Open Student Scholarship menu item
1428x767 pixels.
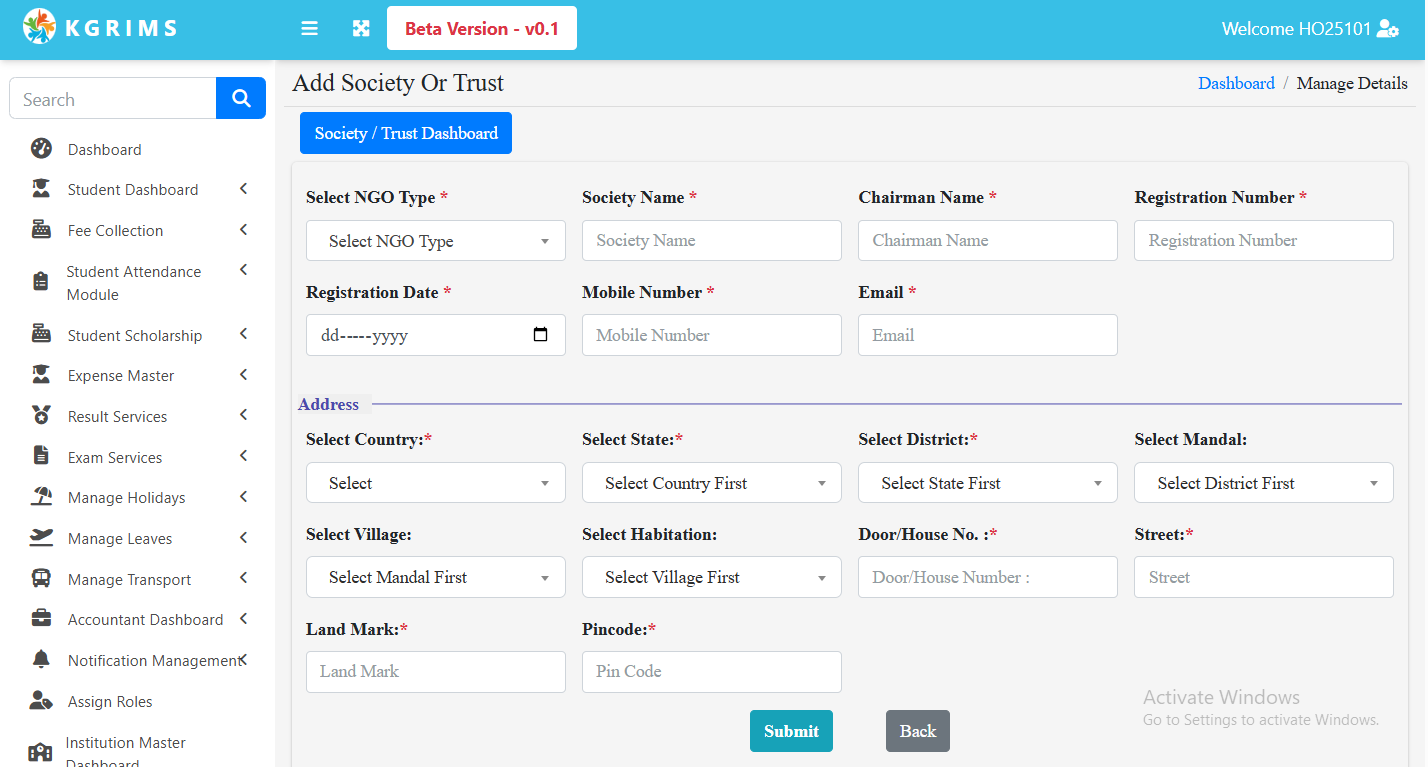click(x=135, y=335)
